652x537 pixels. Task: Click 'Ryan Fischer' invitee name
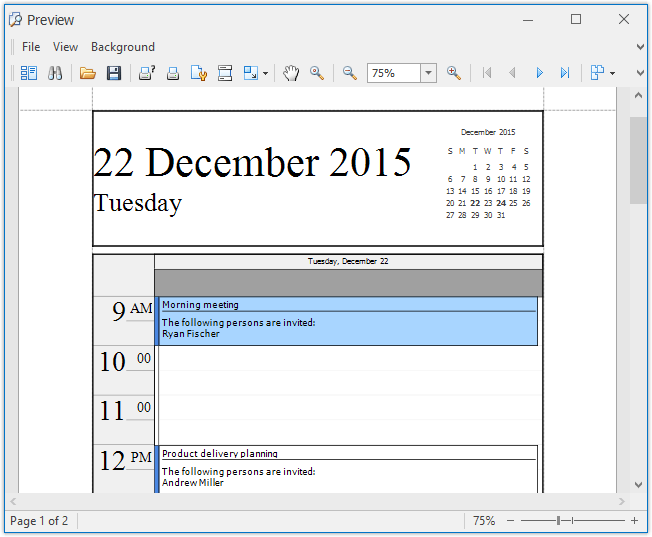click(x=191, y=334)
